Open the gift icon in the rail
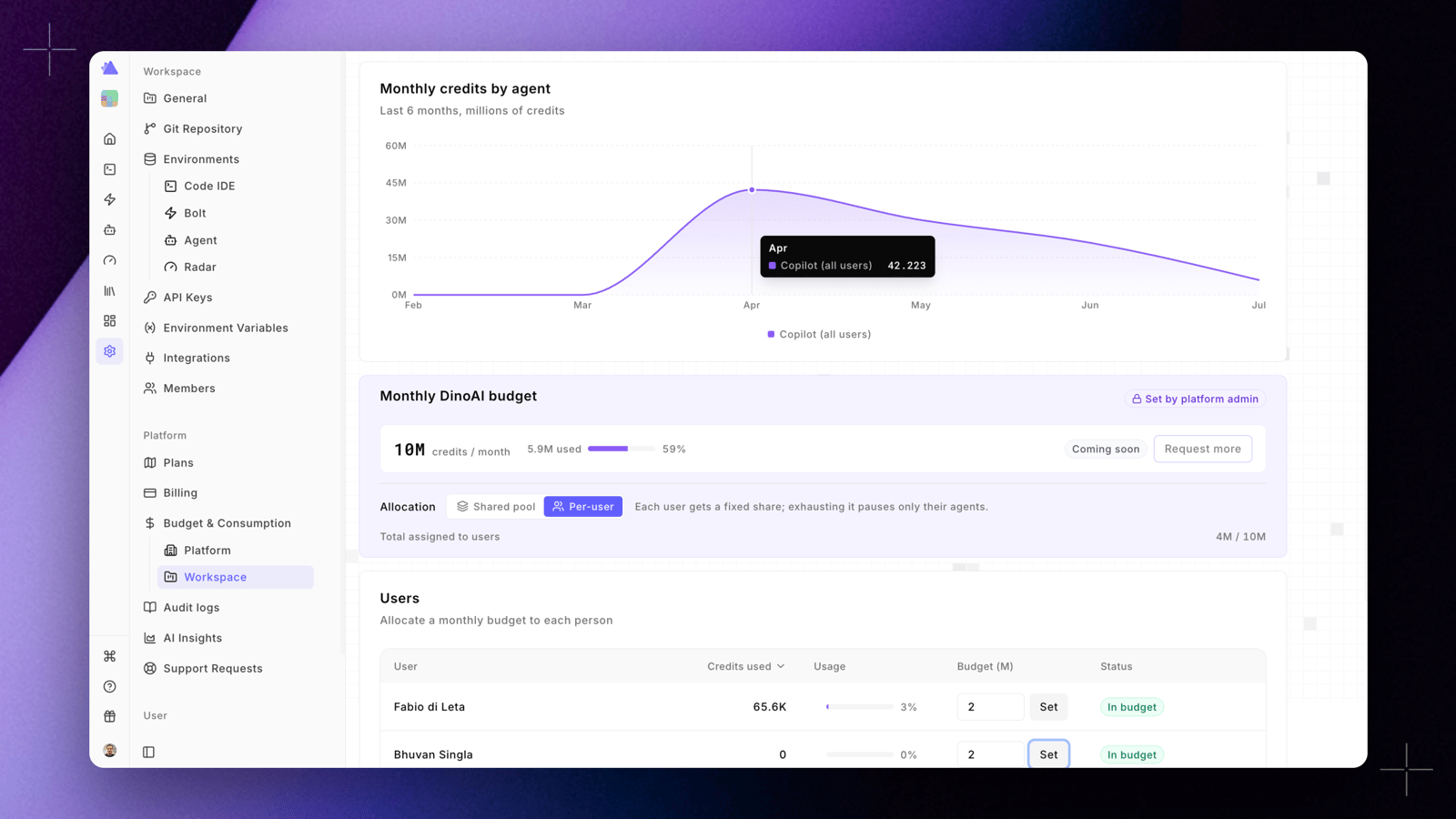Viewport: 1456px width, 819px height. click(110, 716)
